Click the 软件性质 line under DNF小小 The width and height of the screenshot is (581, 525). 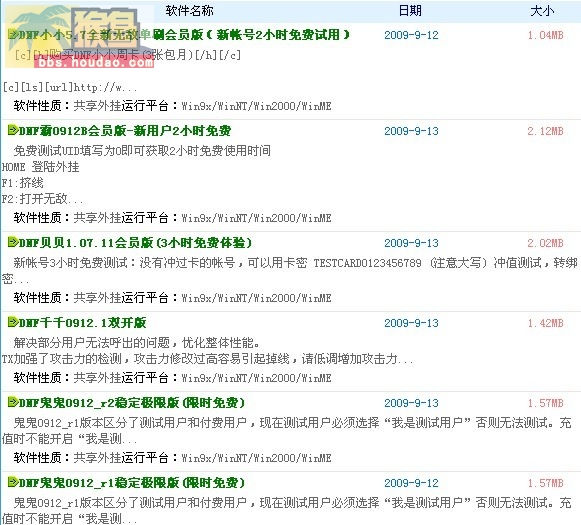click(x=172, y=106)
